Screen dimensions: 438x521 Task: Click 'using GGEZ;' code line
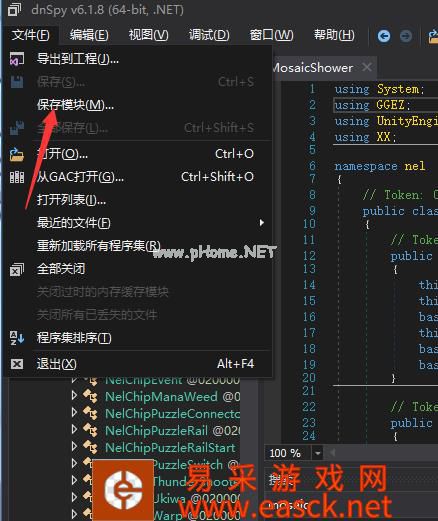point(372,105)
